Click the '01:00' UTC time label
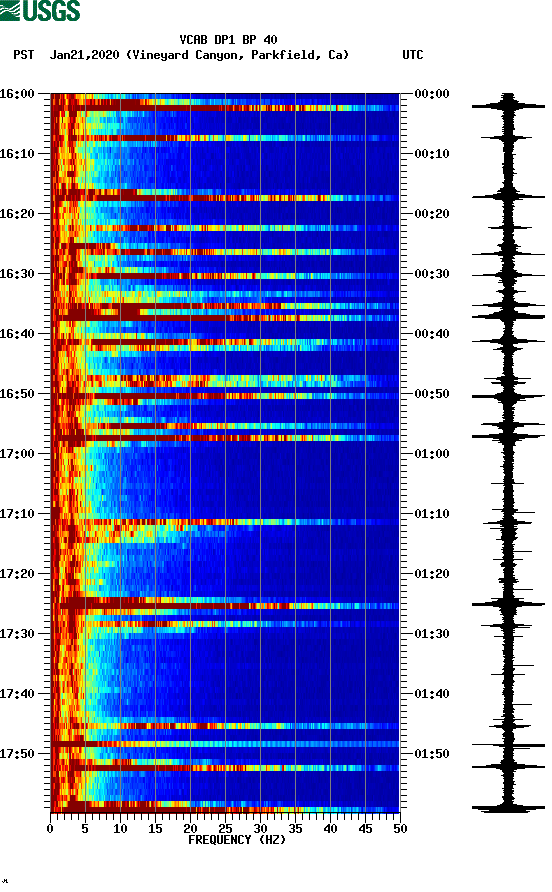Screen dimensions: 552x892 point(432,454)
